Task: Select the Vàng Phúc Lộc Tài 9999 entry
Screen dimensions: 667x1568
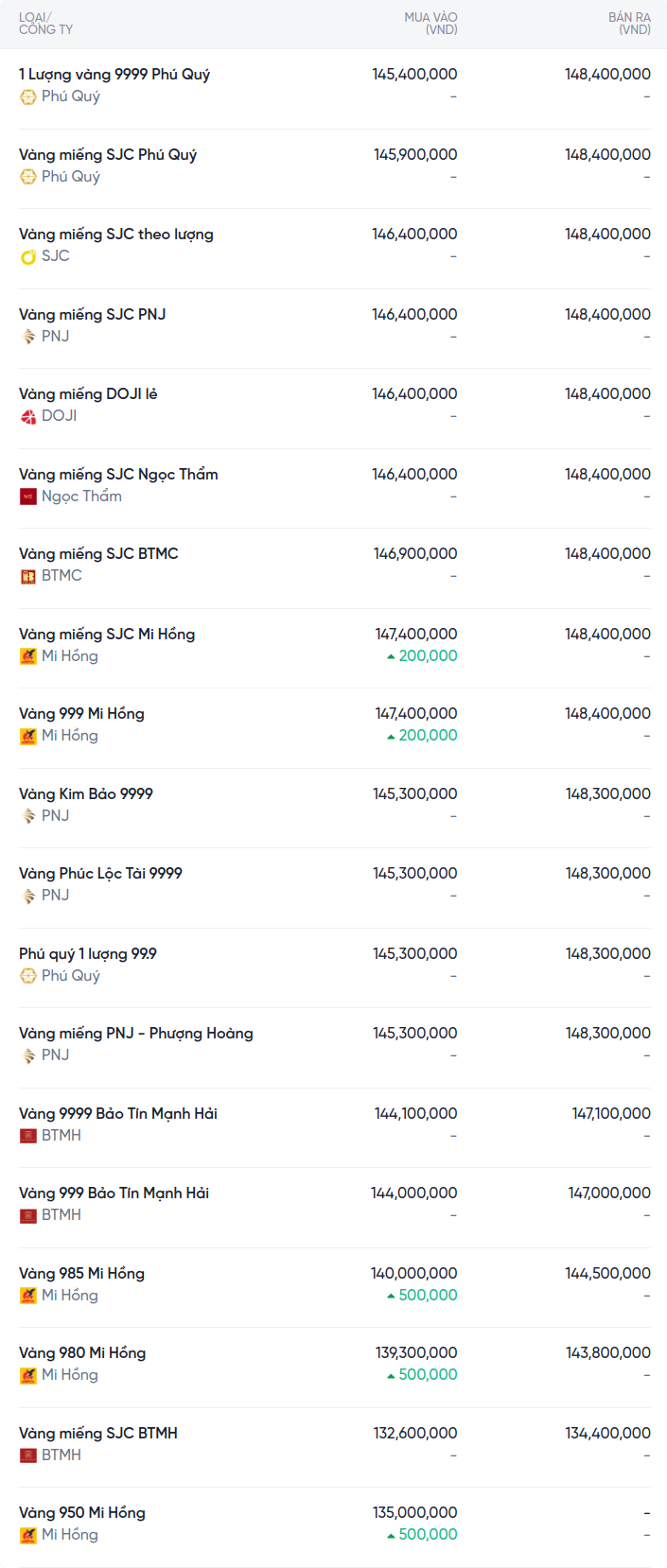Action: [100, 874]
